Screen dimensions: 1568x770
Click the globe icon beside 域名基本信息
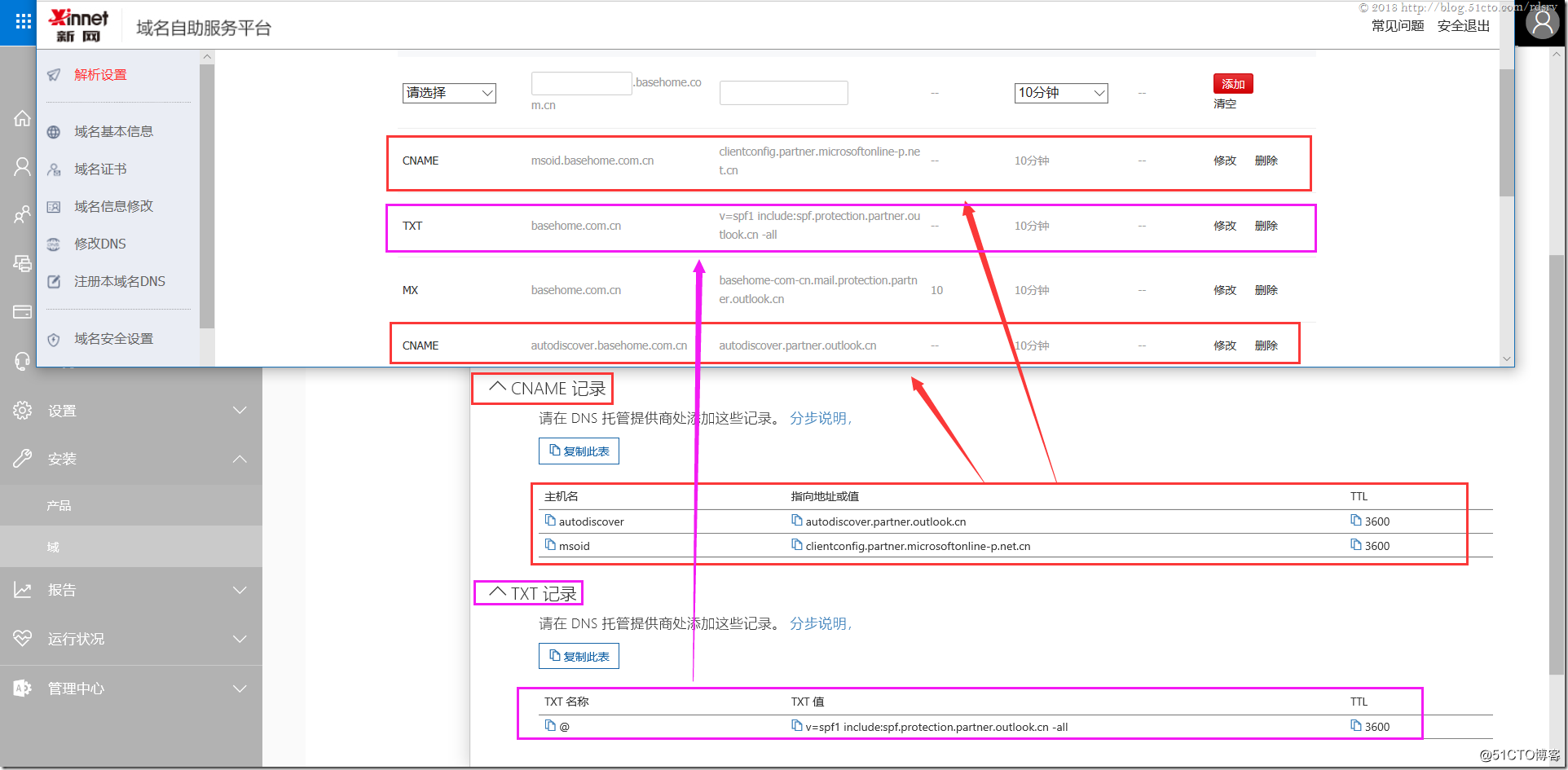(54, 132)
